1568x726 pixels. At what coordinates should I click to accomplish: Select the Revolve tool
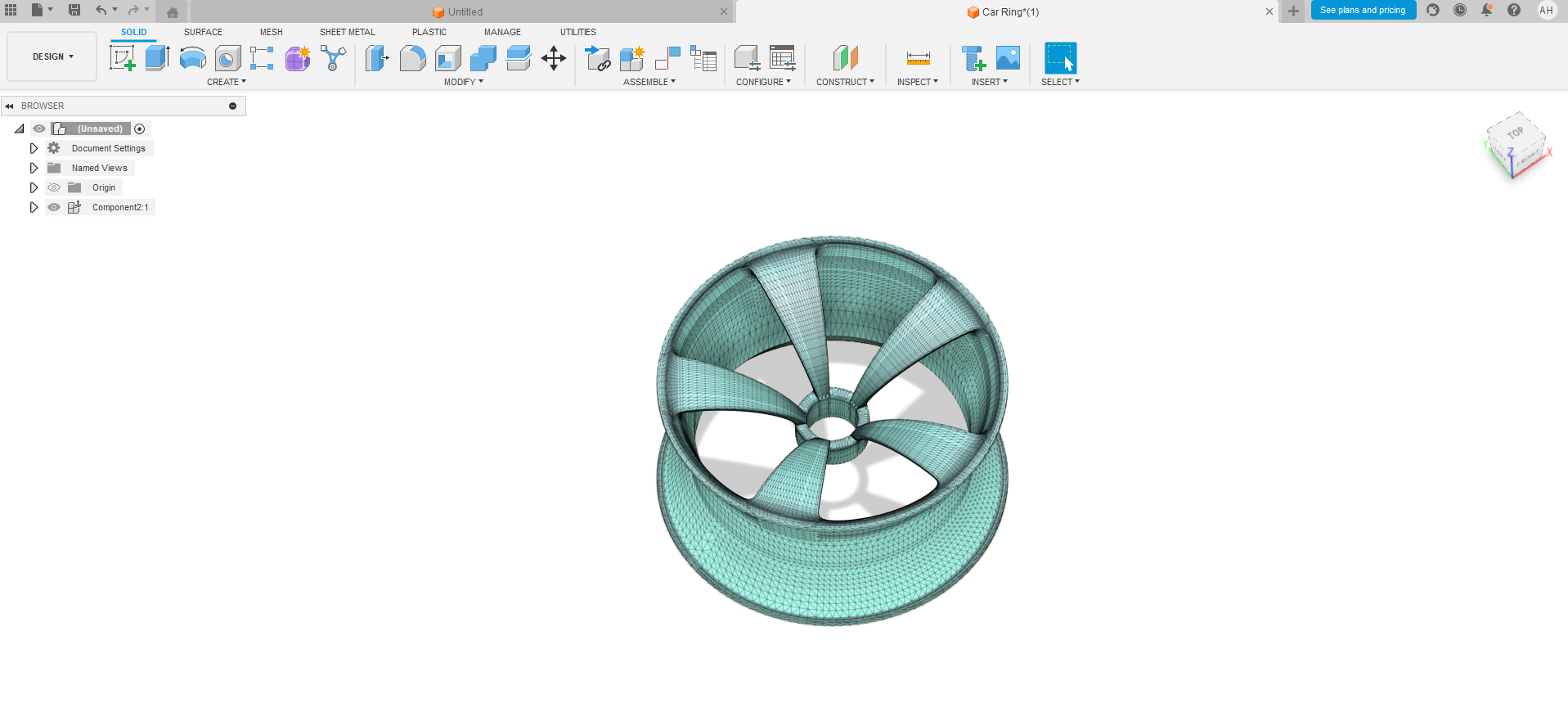coord(192,58)
